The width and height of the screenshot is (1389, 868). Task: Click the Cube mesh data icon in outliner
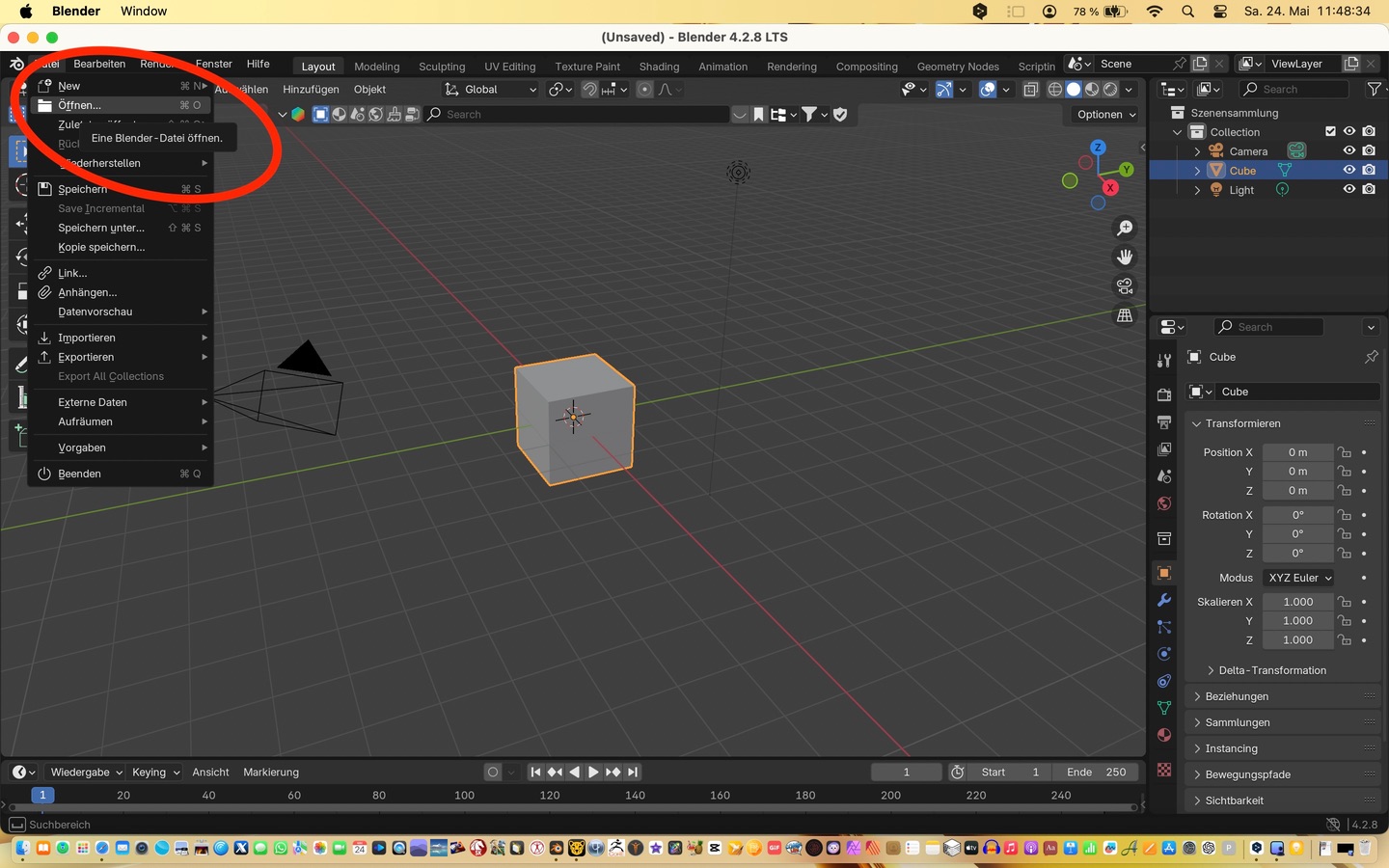click(1284, 171)
